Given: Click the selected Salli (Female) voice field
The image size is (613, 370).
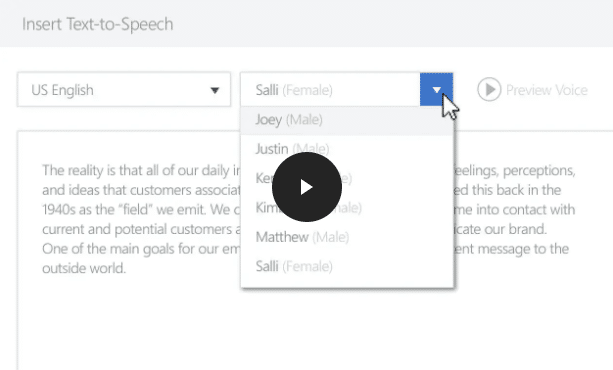Looking at the screenshot, I should (x=330, y=90).
